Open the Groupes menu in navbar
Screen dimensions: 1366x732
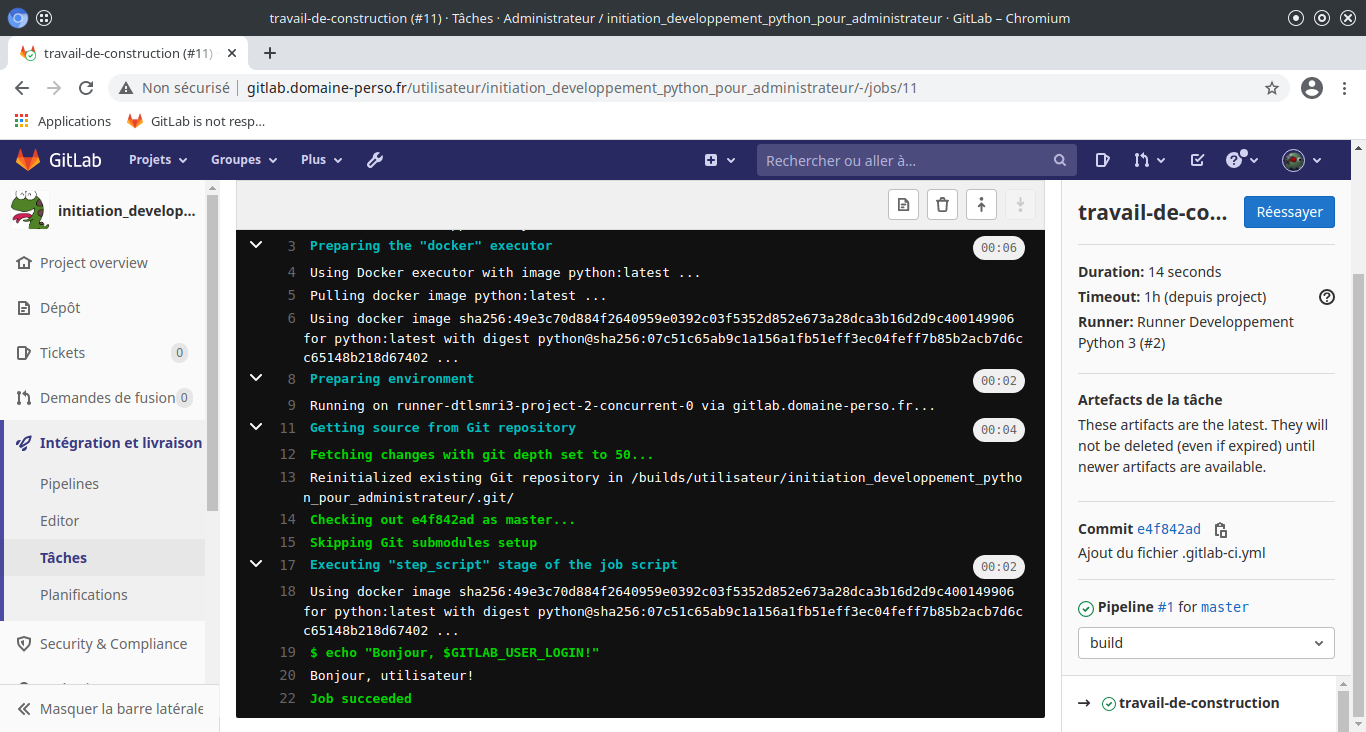click(x=243, y=160)
